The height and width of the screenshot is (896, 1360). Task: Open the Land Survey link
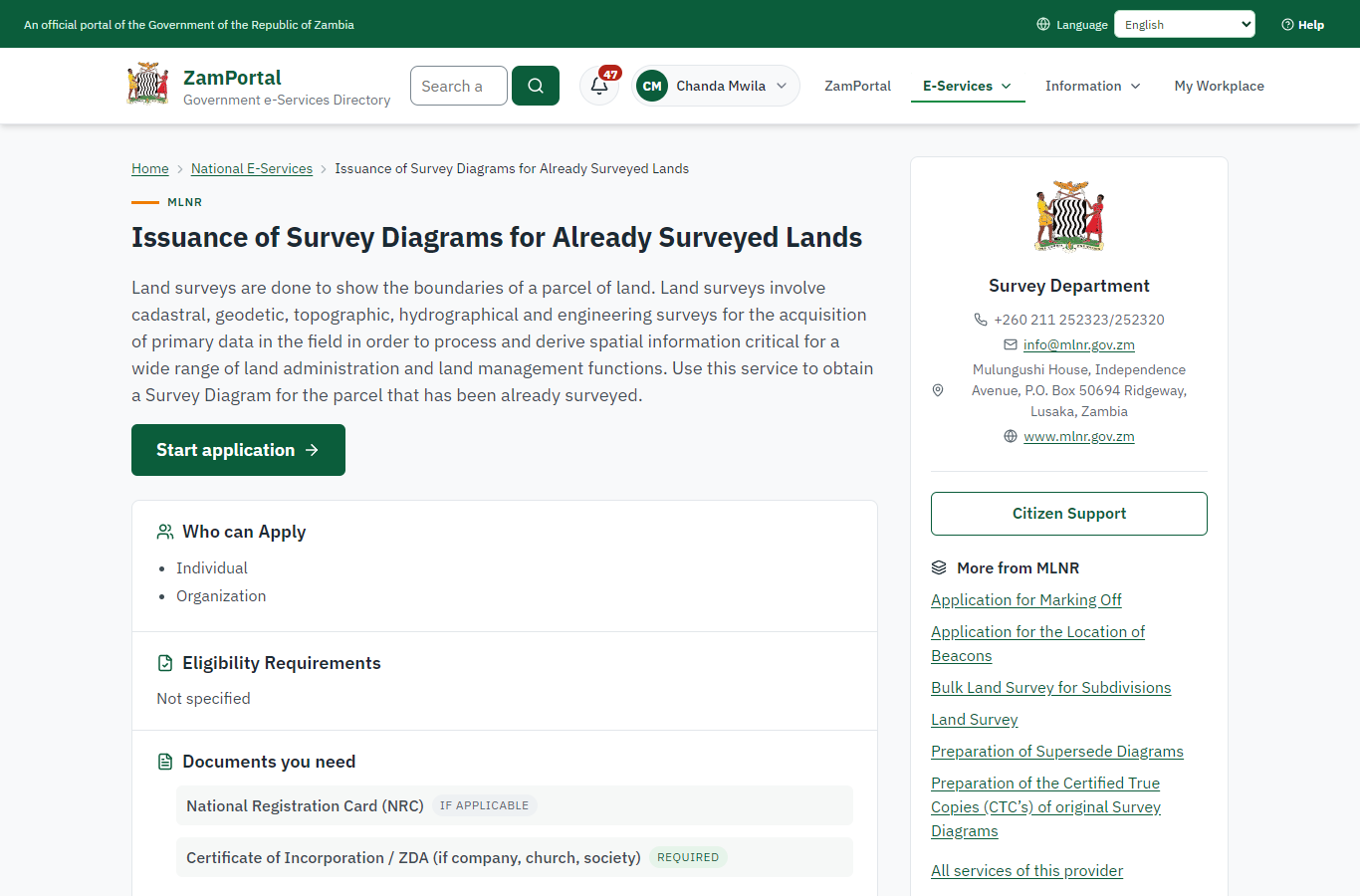pyautogui.click(x=975, y=719)
